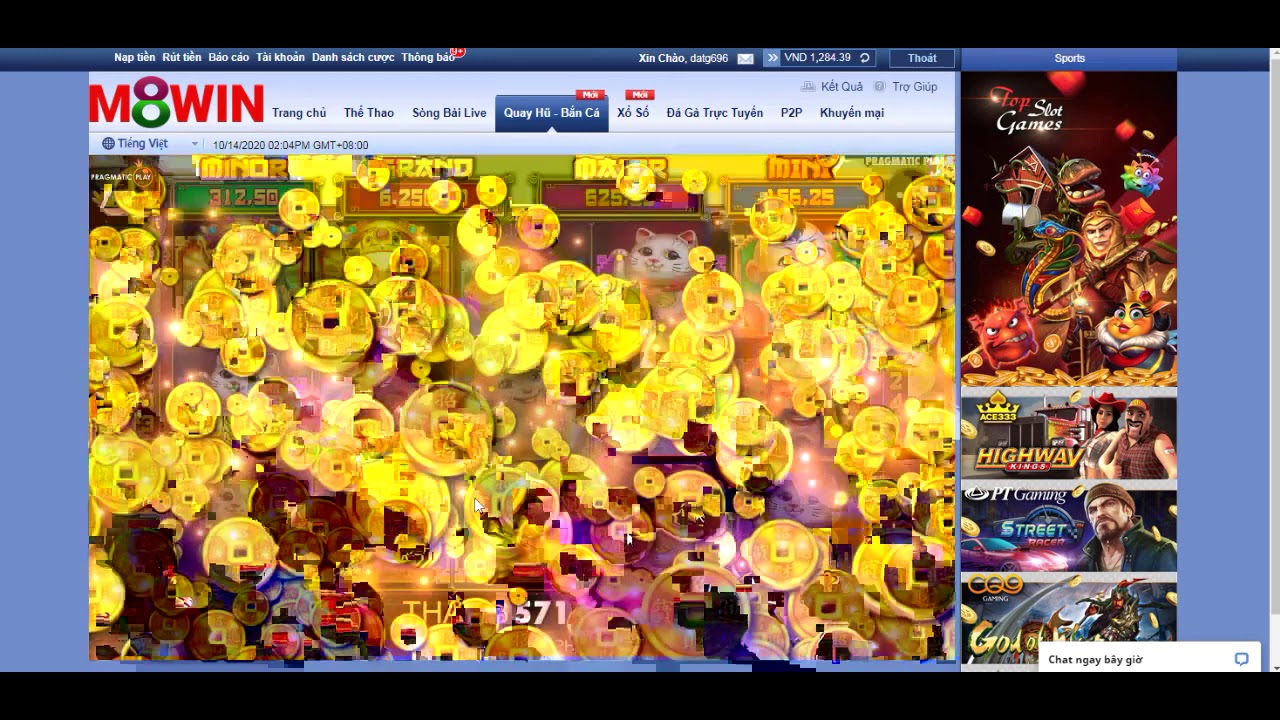Screen dimensions: 1280x720
Task: Click the MINOR jackpot value 312,50
Action: pos(245,197)
